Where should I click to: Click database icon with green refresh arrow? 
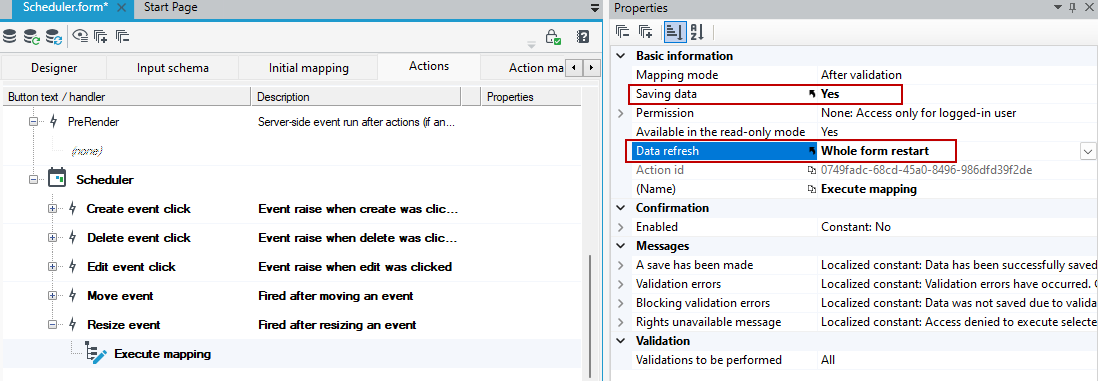(x=32, y=36)
